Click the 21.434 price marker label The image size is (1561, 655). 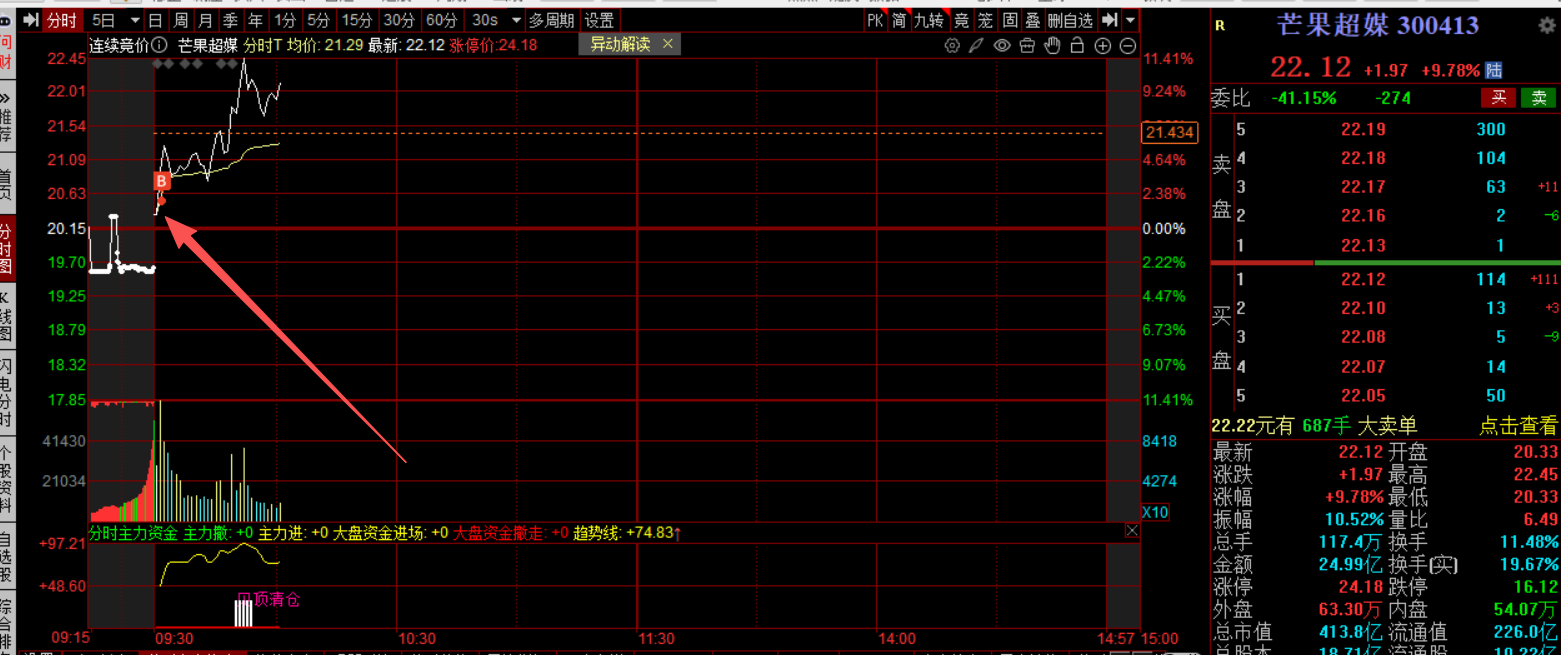[x=1170, y=132]
